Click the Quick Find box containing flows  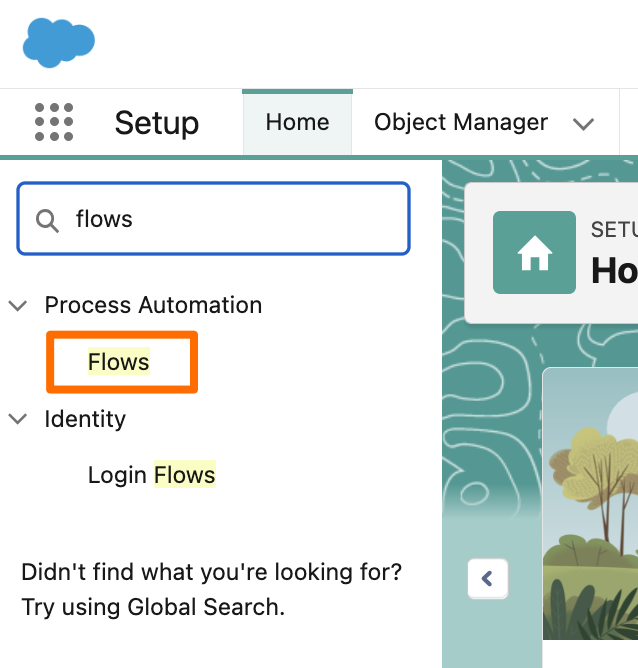pyautogui.click(x=213, y=219)
